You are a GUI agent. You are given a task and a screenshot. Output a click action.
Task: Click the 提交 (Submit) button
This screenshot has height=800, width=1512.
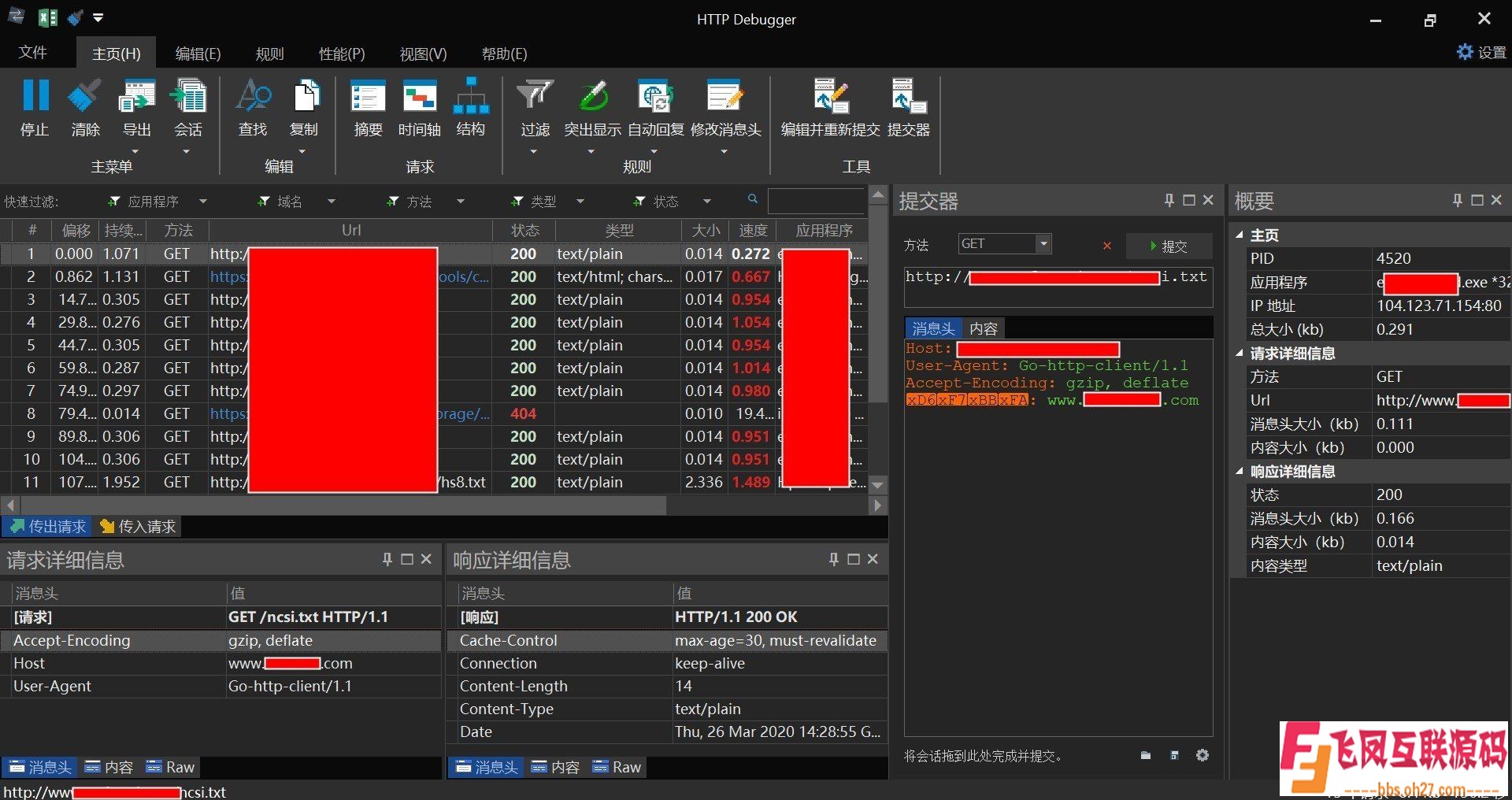1169,246
